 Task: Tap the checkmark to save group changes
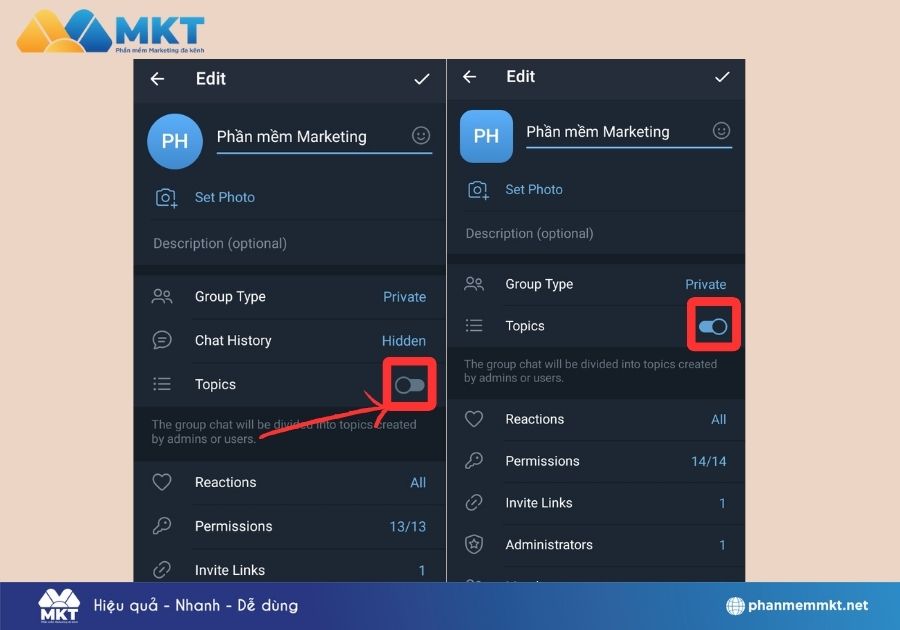tap(422, 79)
